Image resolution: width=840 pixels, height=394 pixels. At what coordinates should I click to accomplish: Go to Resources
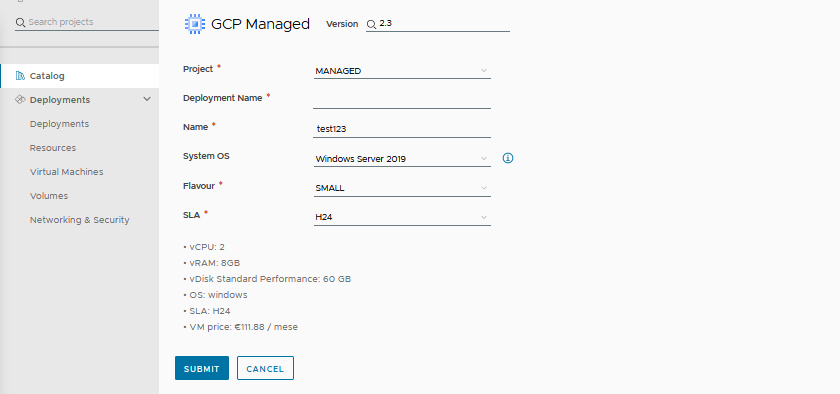point(53,148)
